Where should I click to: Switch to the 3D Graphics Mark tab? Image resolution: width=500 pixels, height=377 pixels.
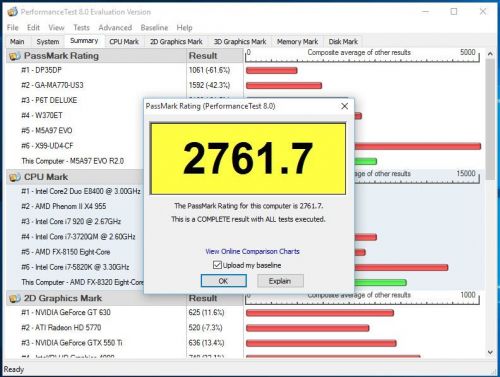[x=240, y=42]
